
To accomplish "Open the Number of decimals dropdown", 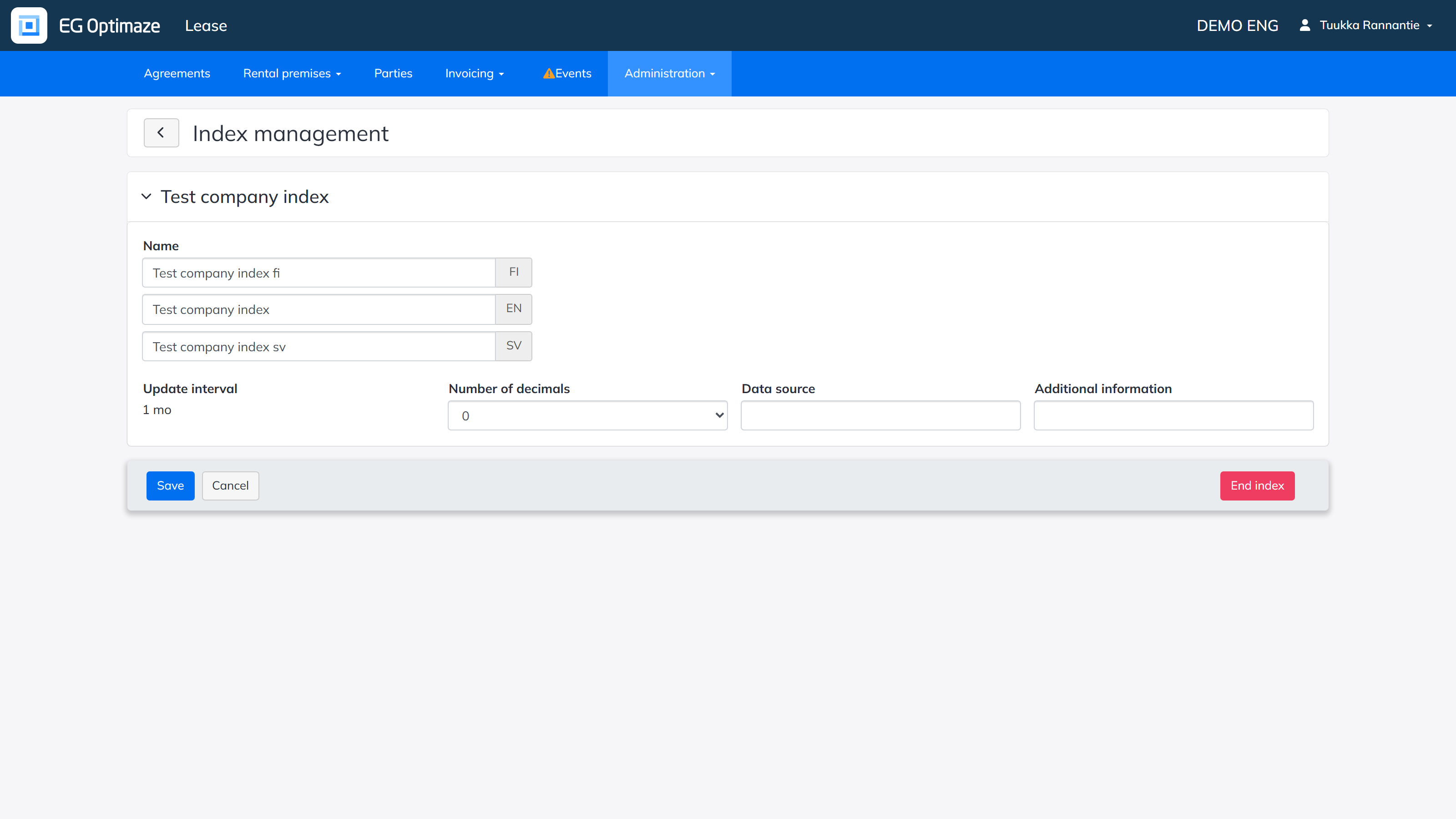I will 587,415.
